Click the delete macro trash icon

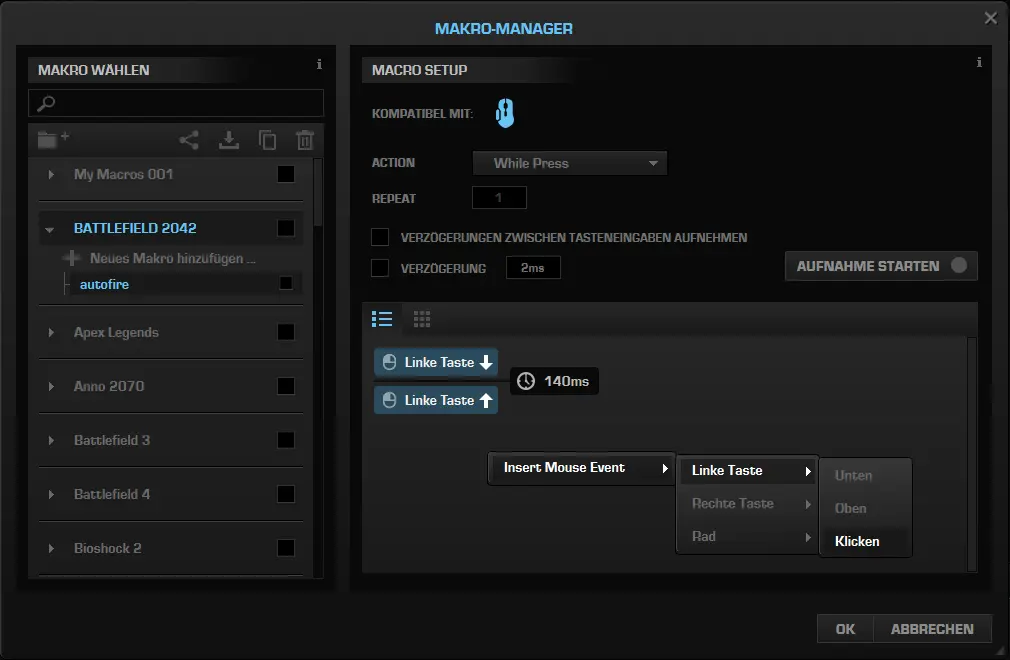coord(305,140)
